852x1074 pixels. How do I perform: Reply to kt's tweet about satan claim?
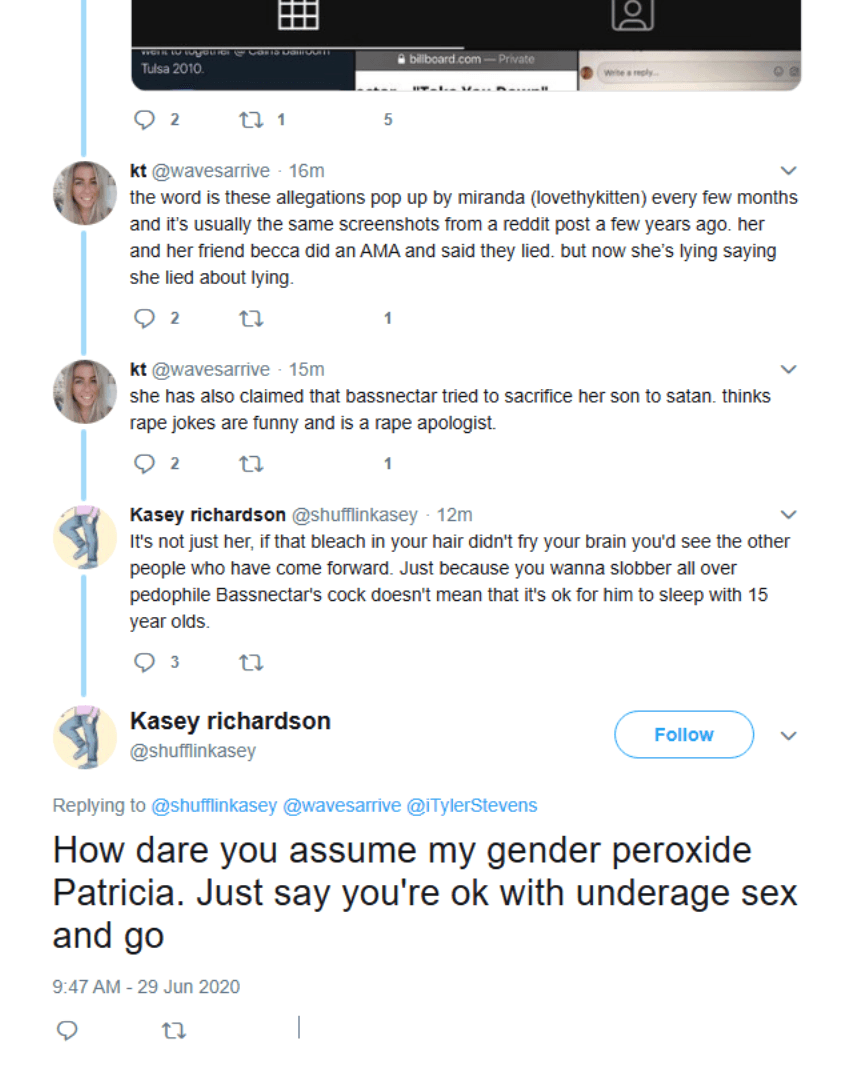[x=145, y=463]
